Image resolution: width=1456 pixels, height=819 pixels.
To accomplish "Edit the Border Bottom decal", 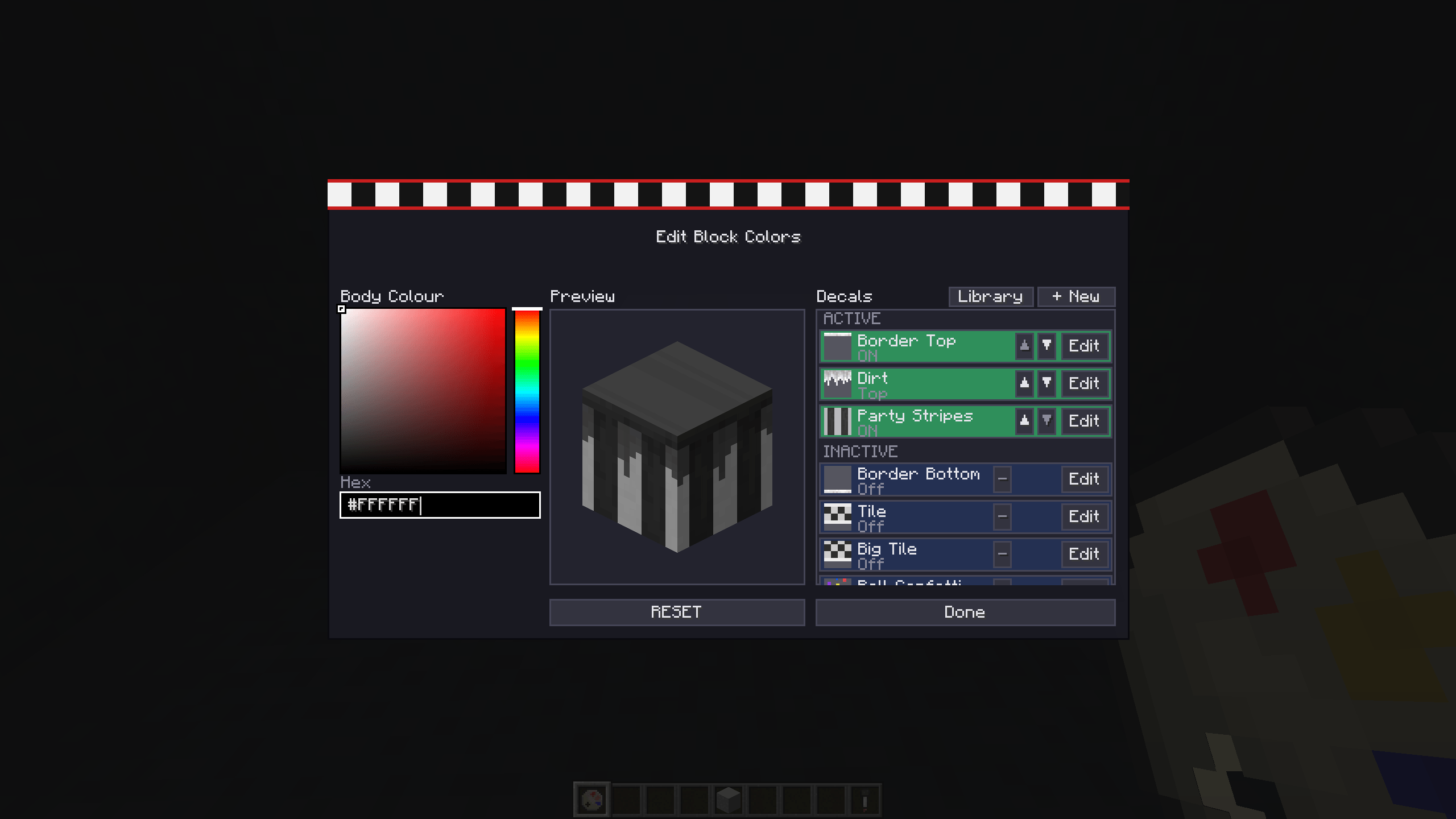I will tap(1084, 479).
